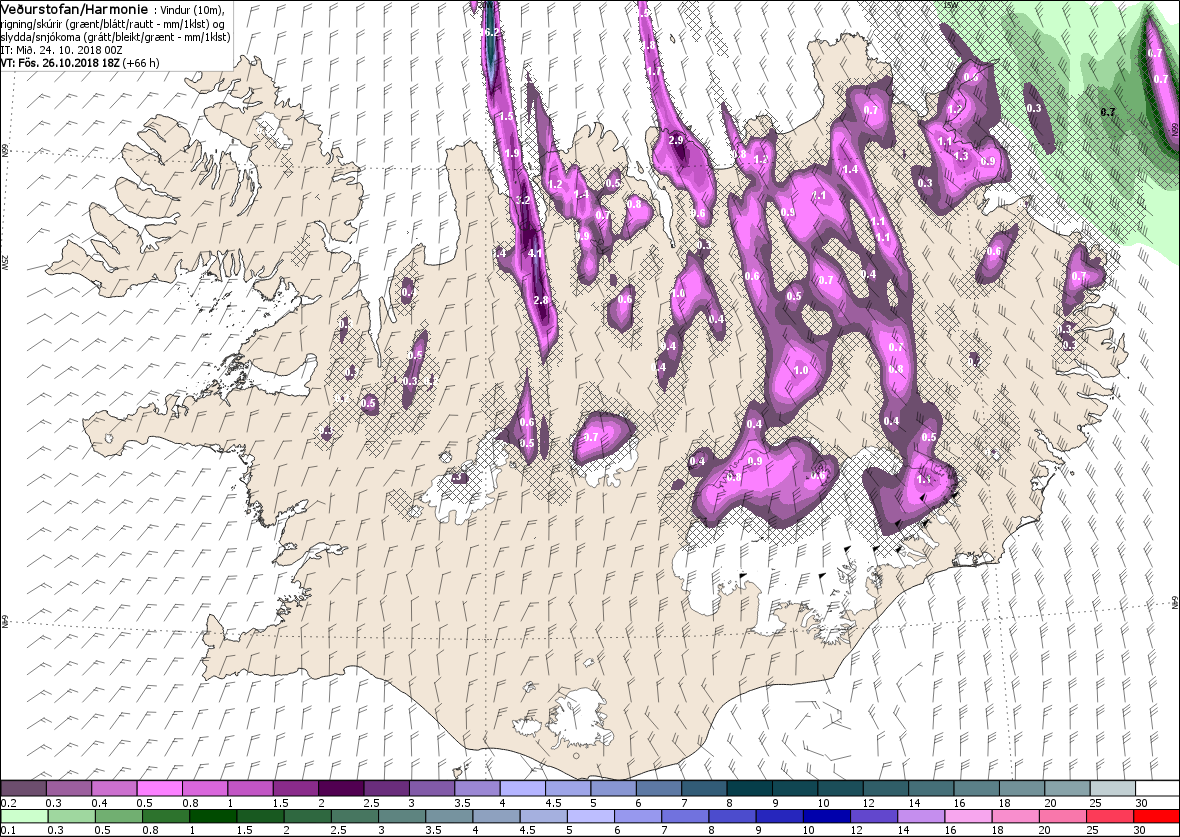
Task: Click the black "0.7" value in green area
Action: pos(1108,112)
